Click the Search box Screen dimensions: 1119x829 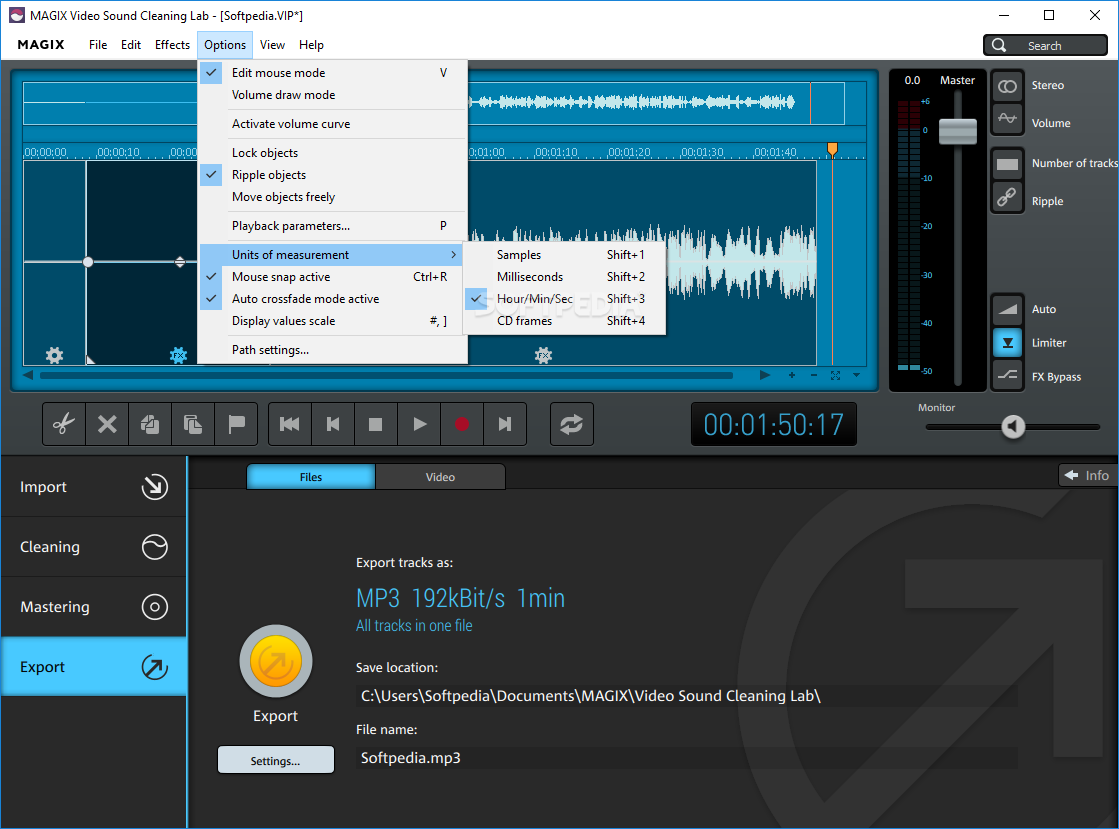1045,46
